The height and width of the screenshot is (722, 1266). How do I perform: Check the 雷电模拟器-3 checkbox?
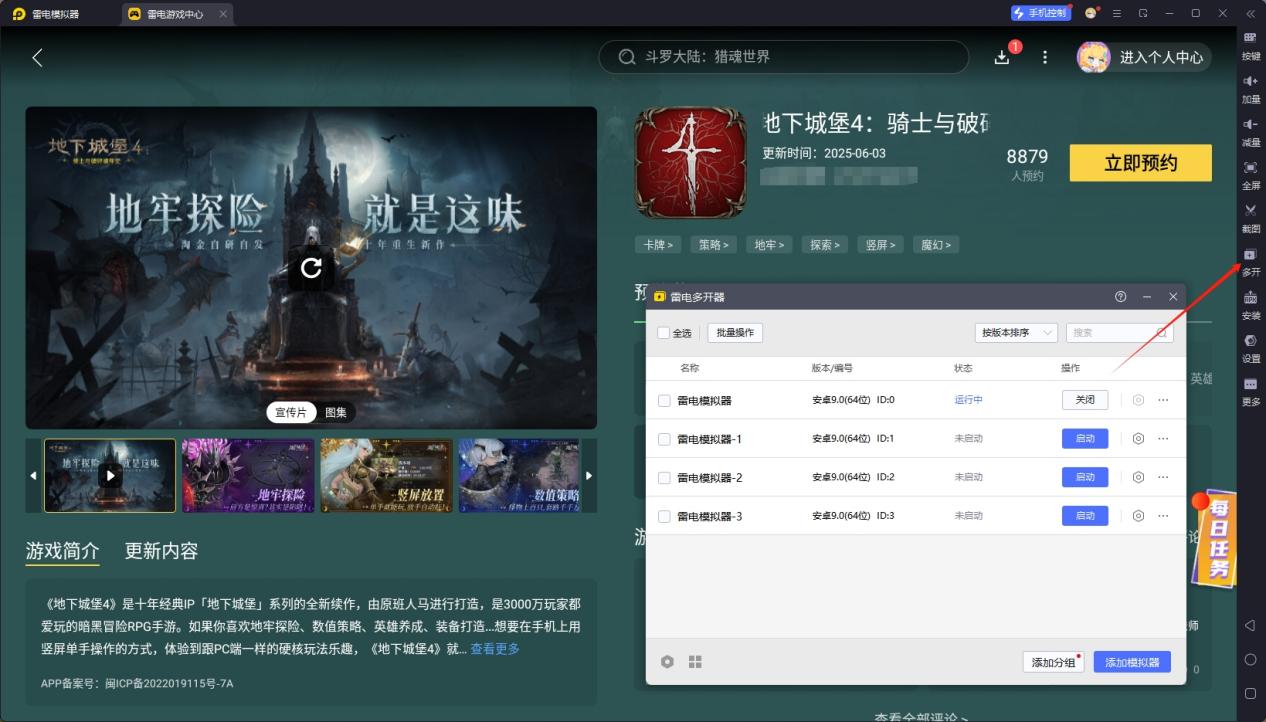[664, 516]
